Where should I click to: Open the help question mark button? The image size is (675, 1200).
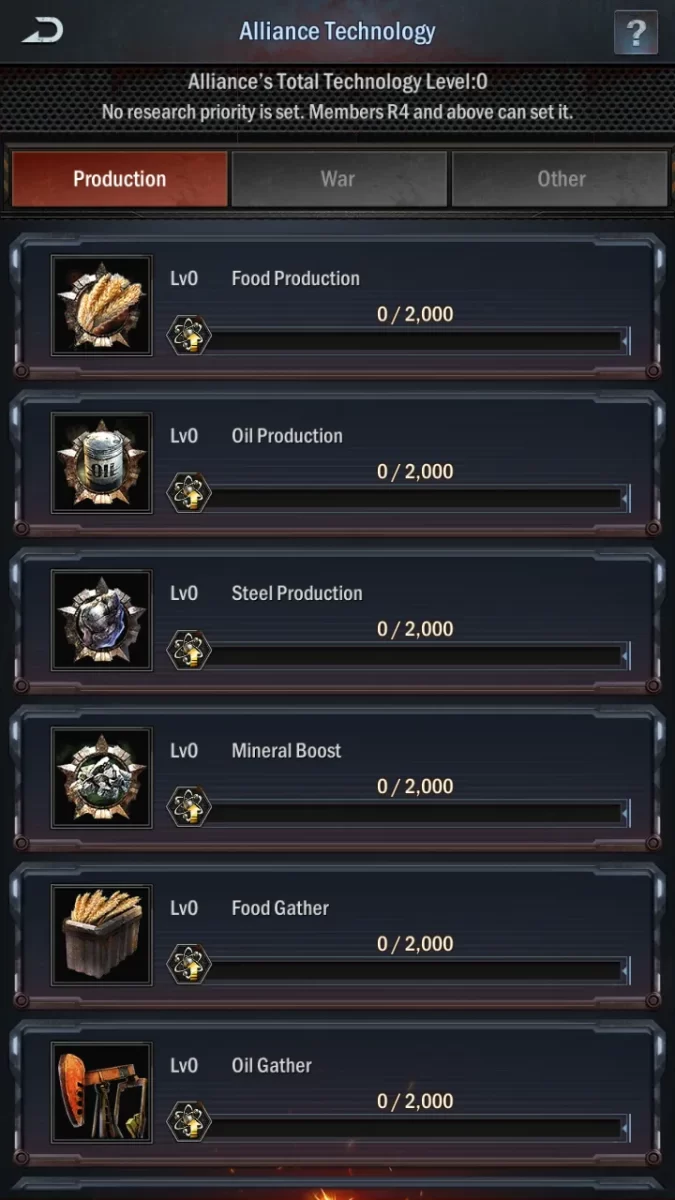point(635,32)
